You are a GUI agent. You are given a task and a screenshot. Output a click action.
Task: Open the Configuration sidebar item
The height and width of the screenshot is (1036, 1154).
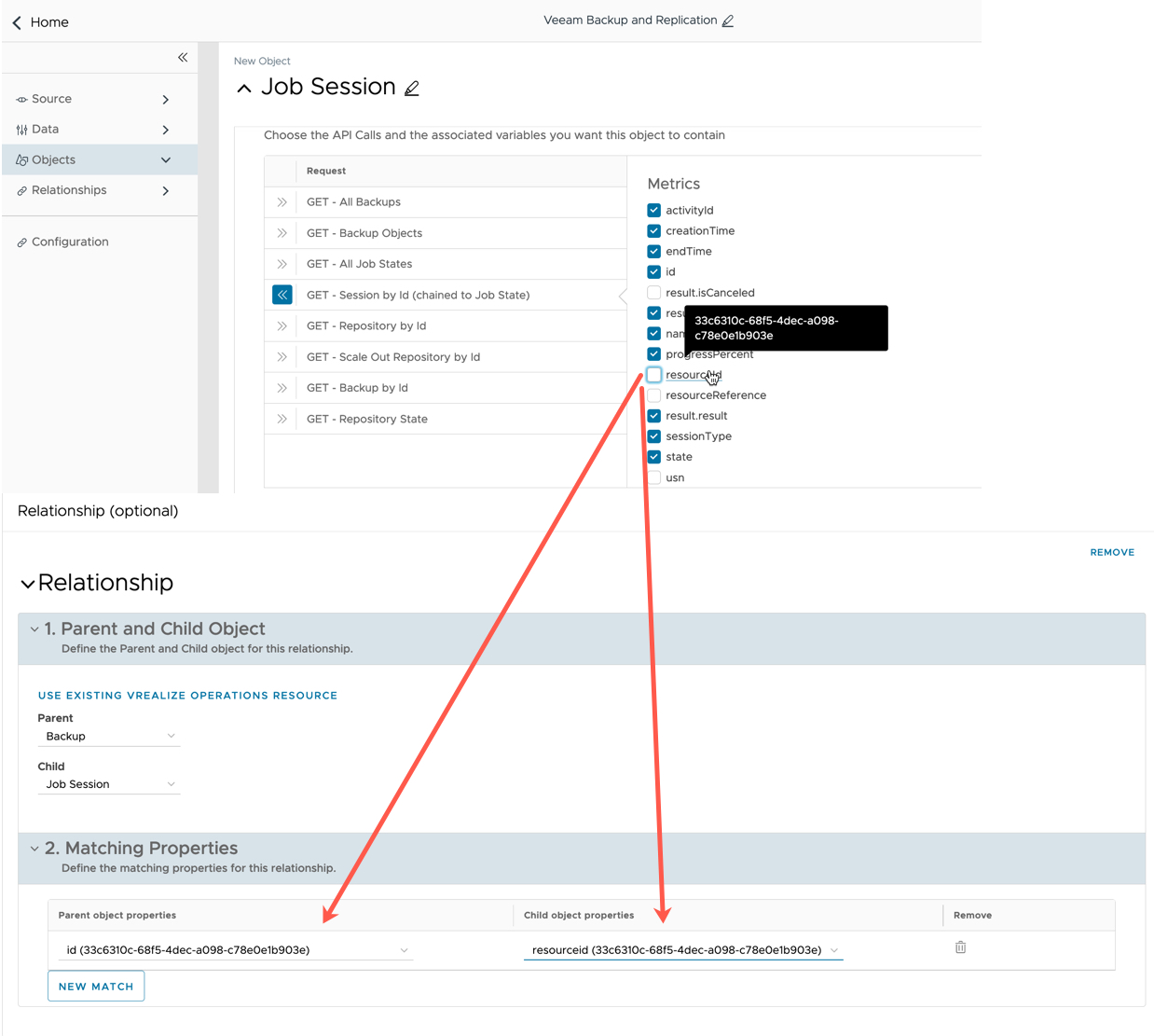(100, 242)
